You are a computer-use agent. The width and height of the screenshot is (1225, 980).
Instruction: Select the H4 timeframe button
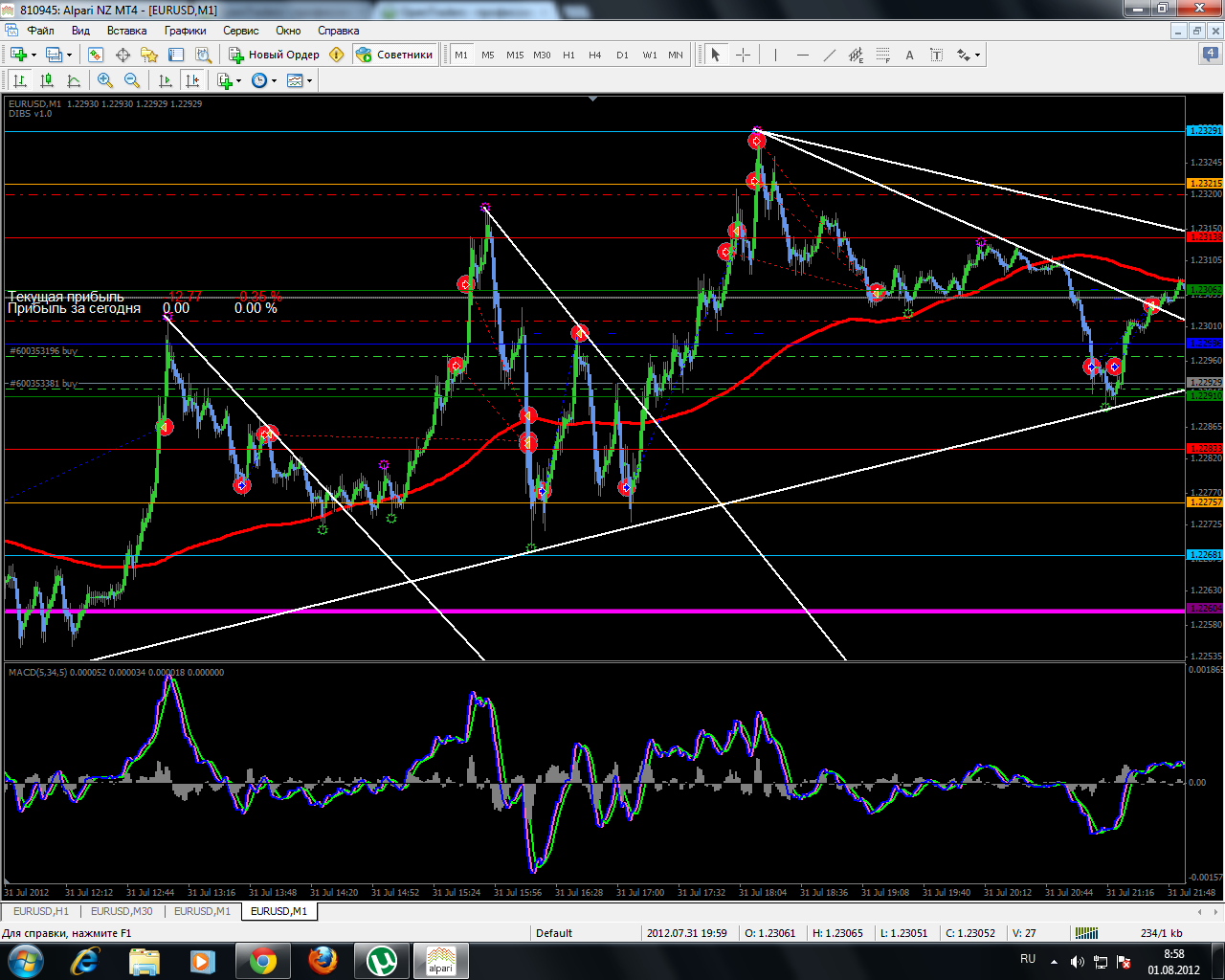(x=595, y=55)
